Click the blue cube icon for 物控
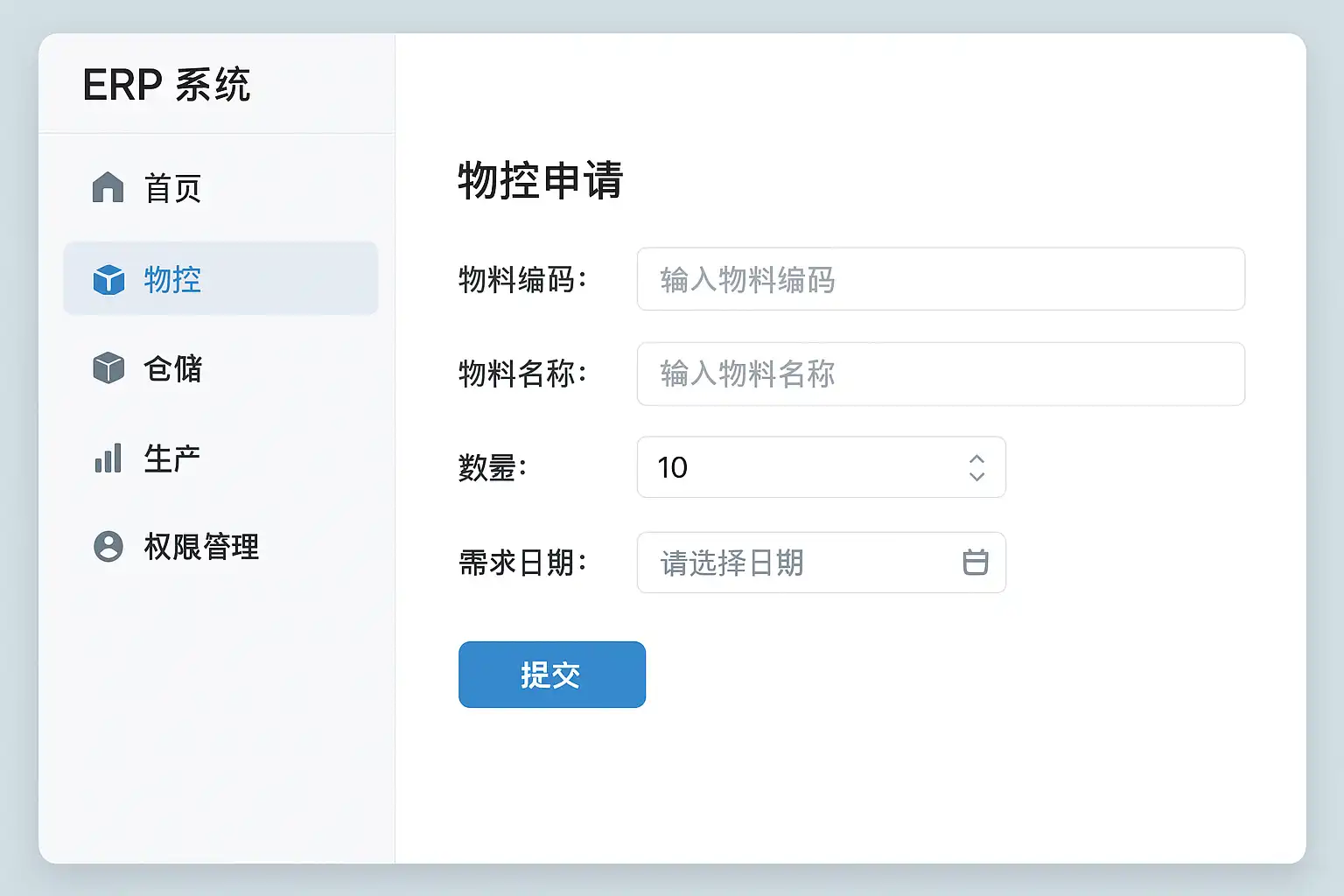This screenshot has width=1344, height=896. 108,280
